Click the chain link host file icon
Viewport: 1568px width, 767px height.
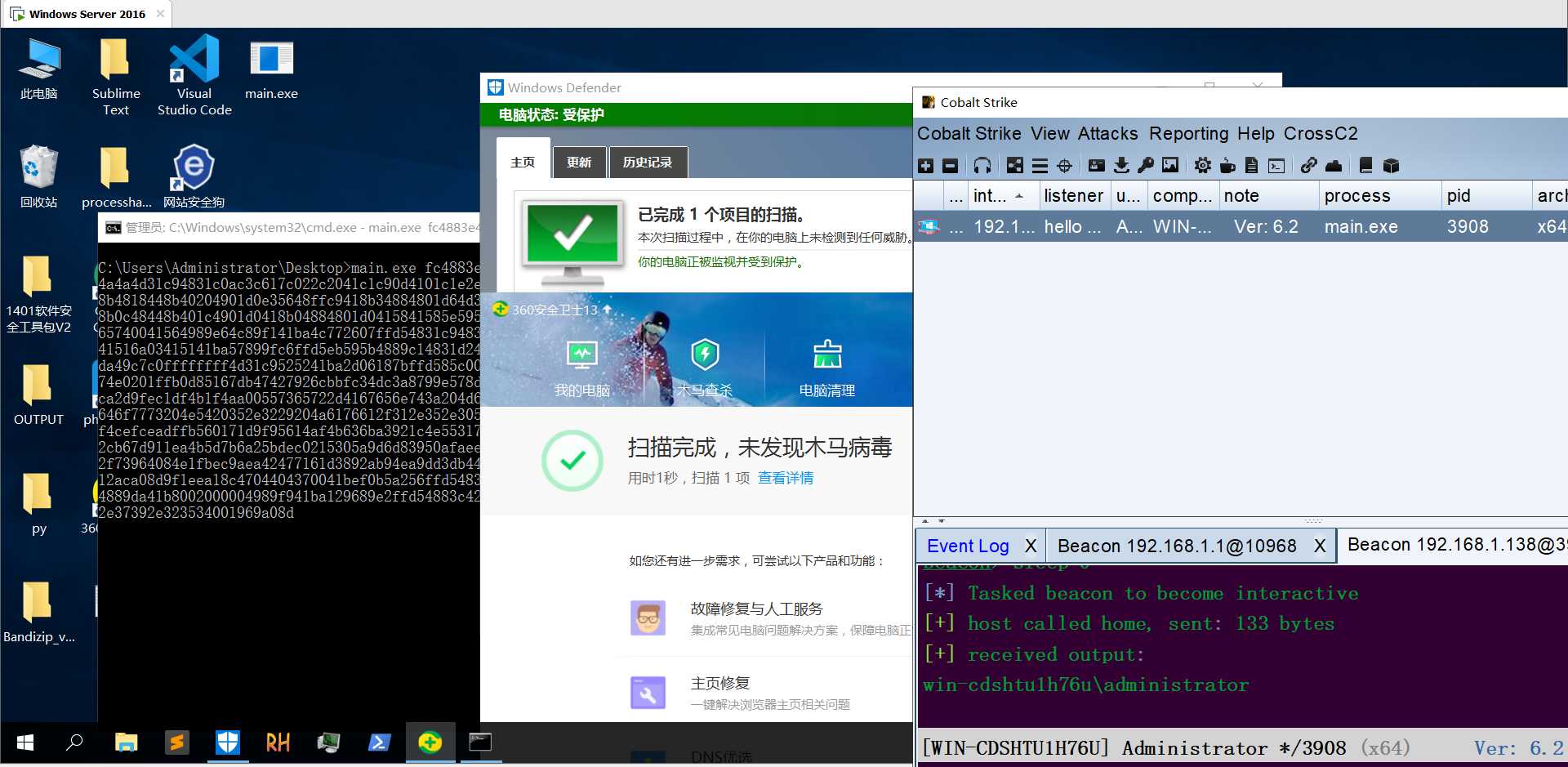[x=1309, y=166]
